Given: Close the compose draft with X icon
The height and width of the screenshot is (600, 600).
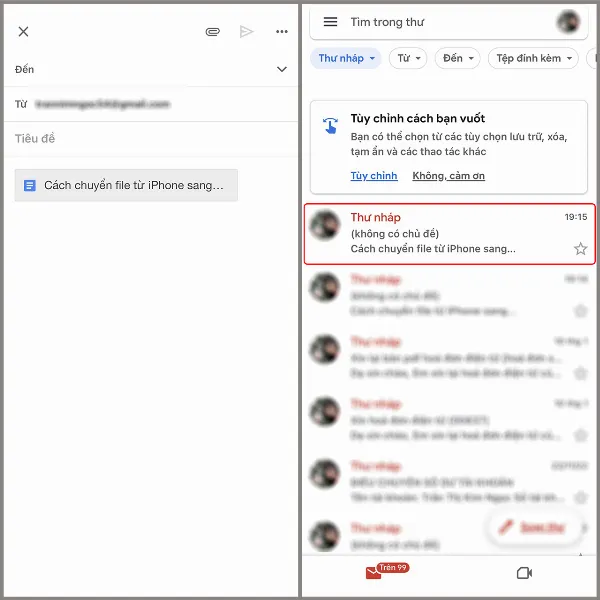Looking at the screenshot, I should 23,31.
